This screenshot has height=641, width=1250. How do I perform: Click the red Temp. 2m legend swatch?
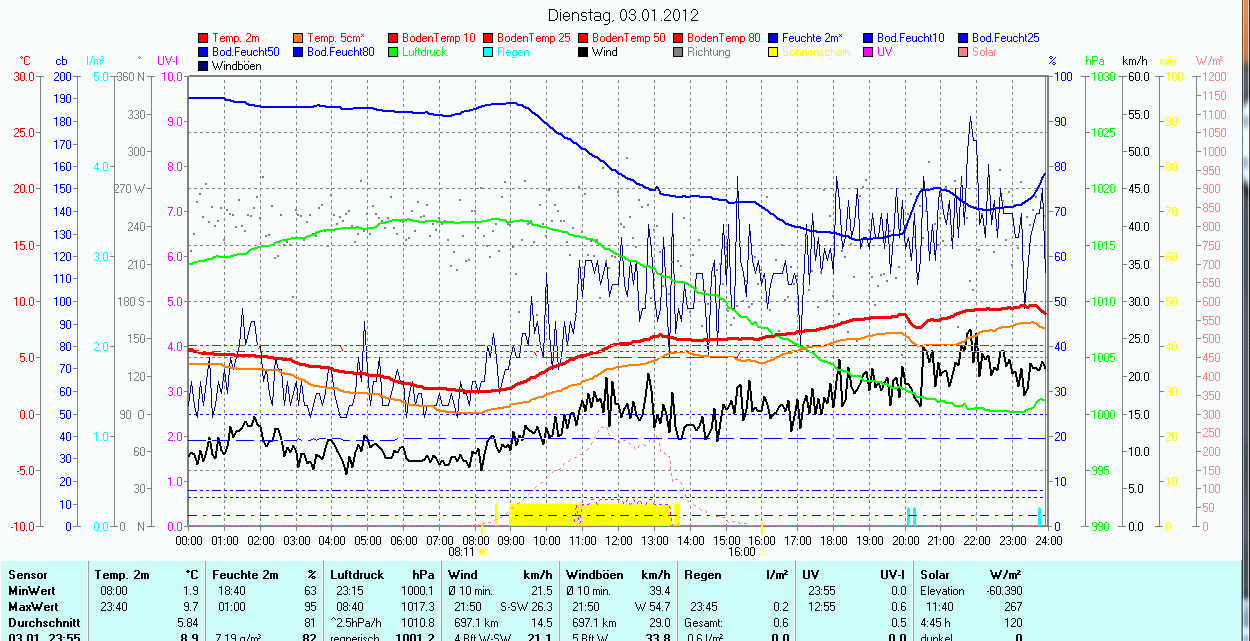[204, 38]
